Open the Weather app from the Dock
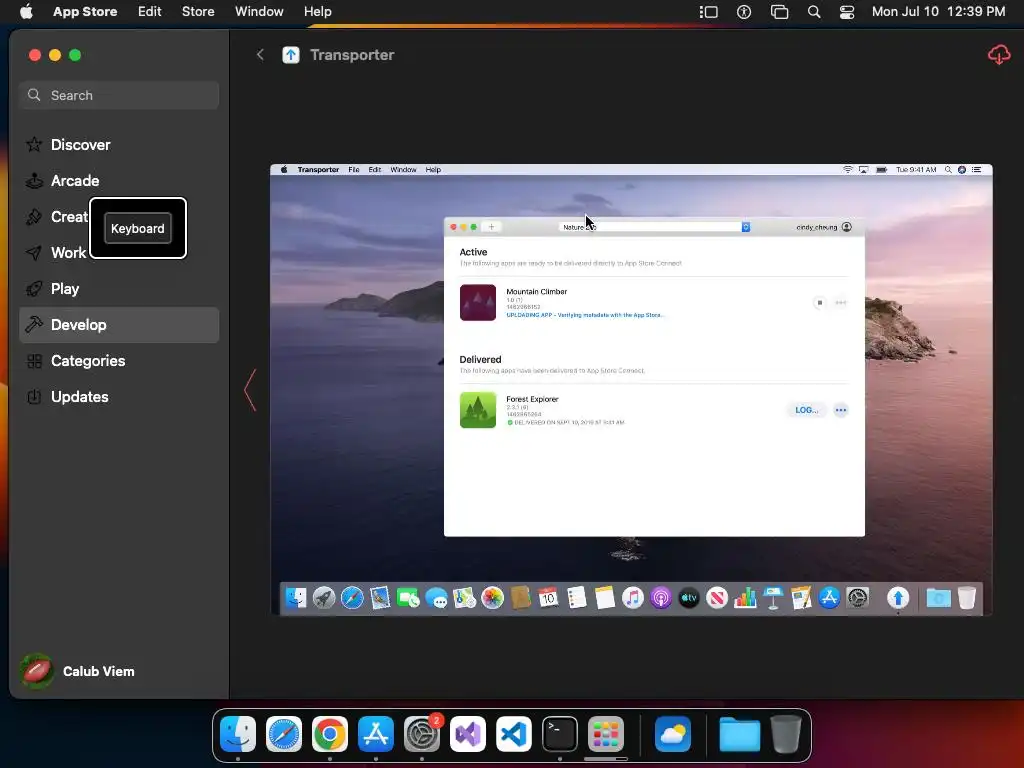1024x768 pixels. tap(673, 734)
